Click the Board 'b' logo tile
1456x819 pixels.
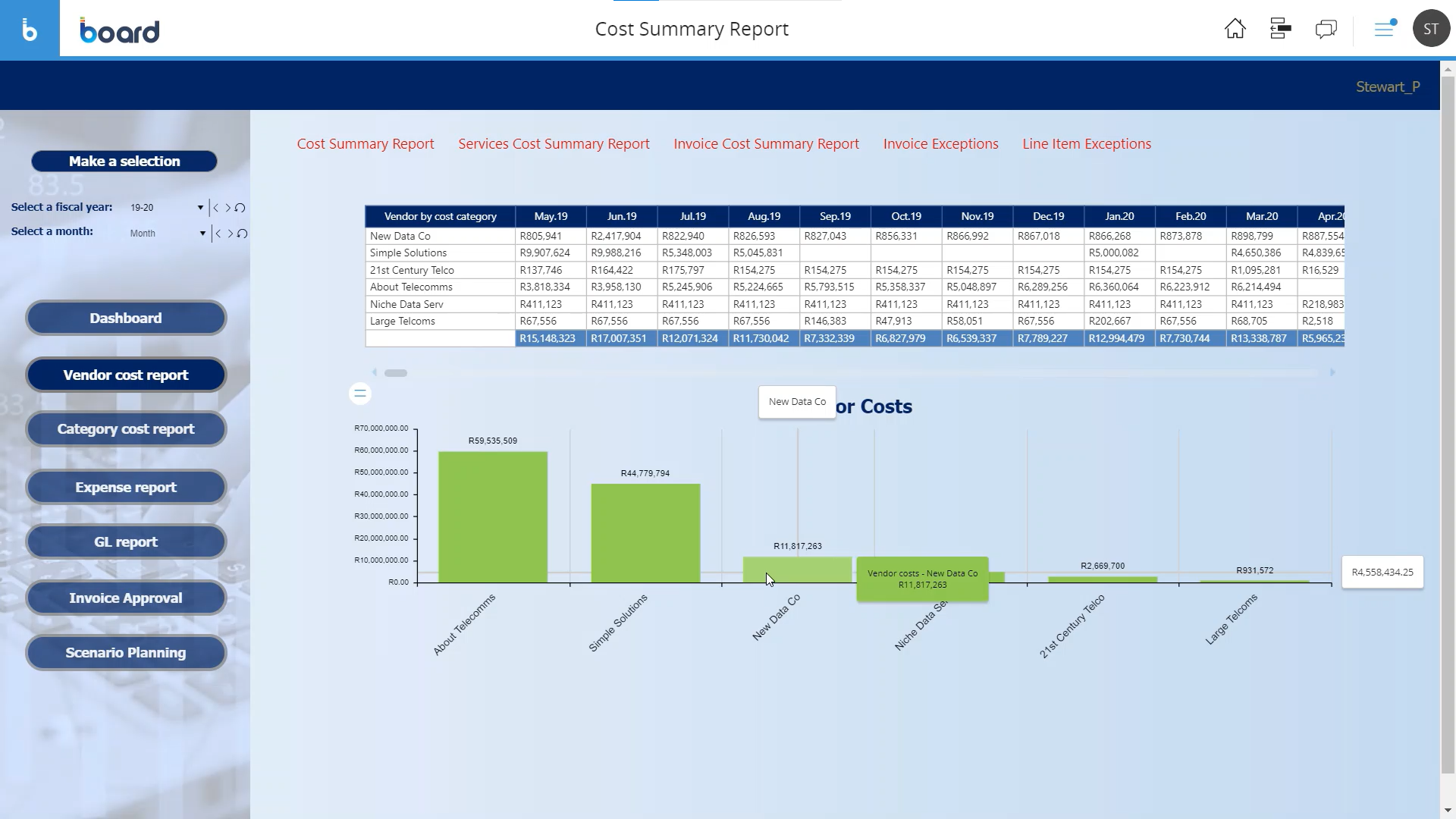coord(30,29)
